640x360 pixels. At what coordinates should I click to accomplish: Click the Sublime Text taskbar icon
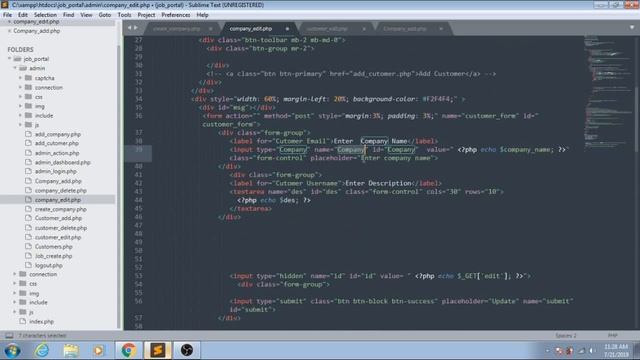(x=158, y=351)
